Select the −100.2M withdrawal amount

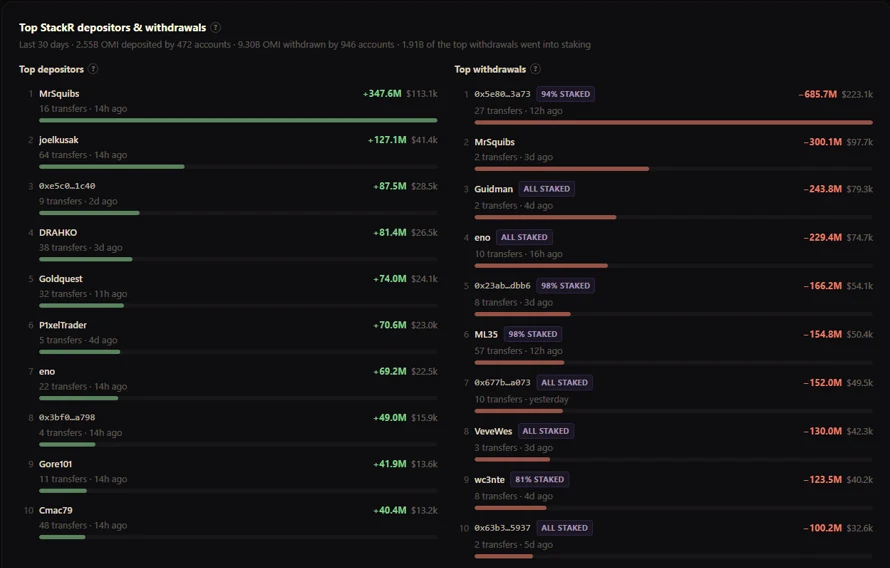[x=822, y=528]
